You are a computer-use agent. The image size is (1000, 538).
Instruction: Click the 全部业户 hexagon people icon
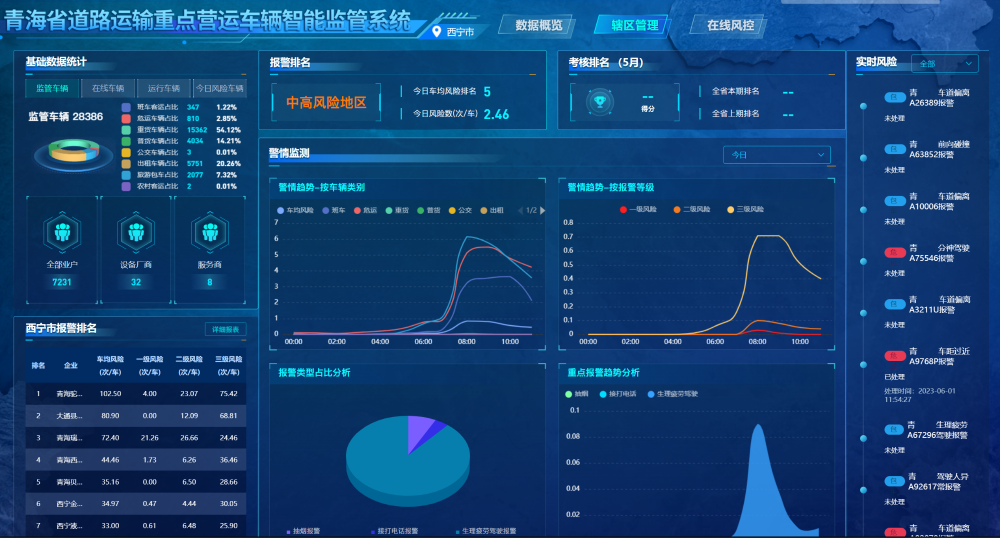(63, 232)
